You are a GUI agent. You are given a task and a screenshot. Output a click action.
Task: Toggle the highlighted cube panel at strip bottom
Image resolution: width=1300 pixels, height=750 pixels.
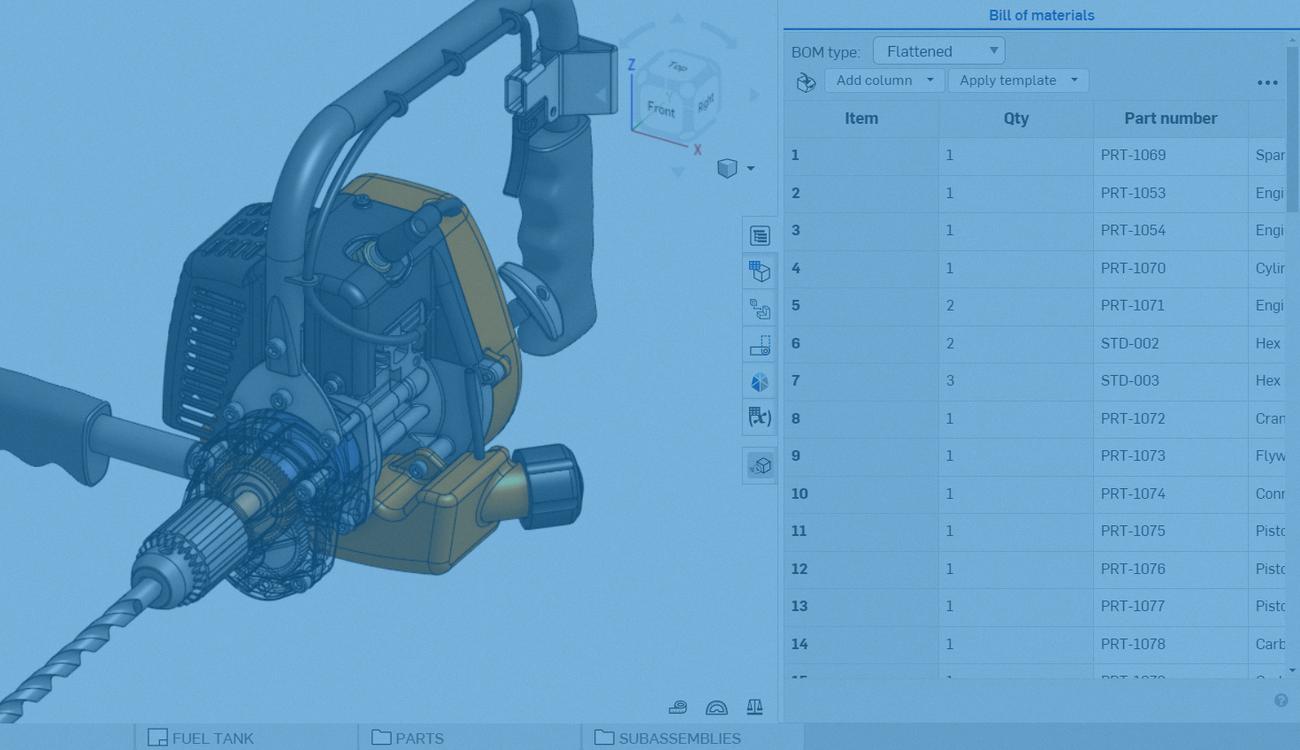(x=760, y=465)
